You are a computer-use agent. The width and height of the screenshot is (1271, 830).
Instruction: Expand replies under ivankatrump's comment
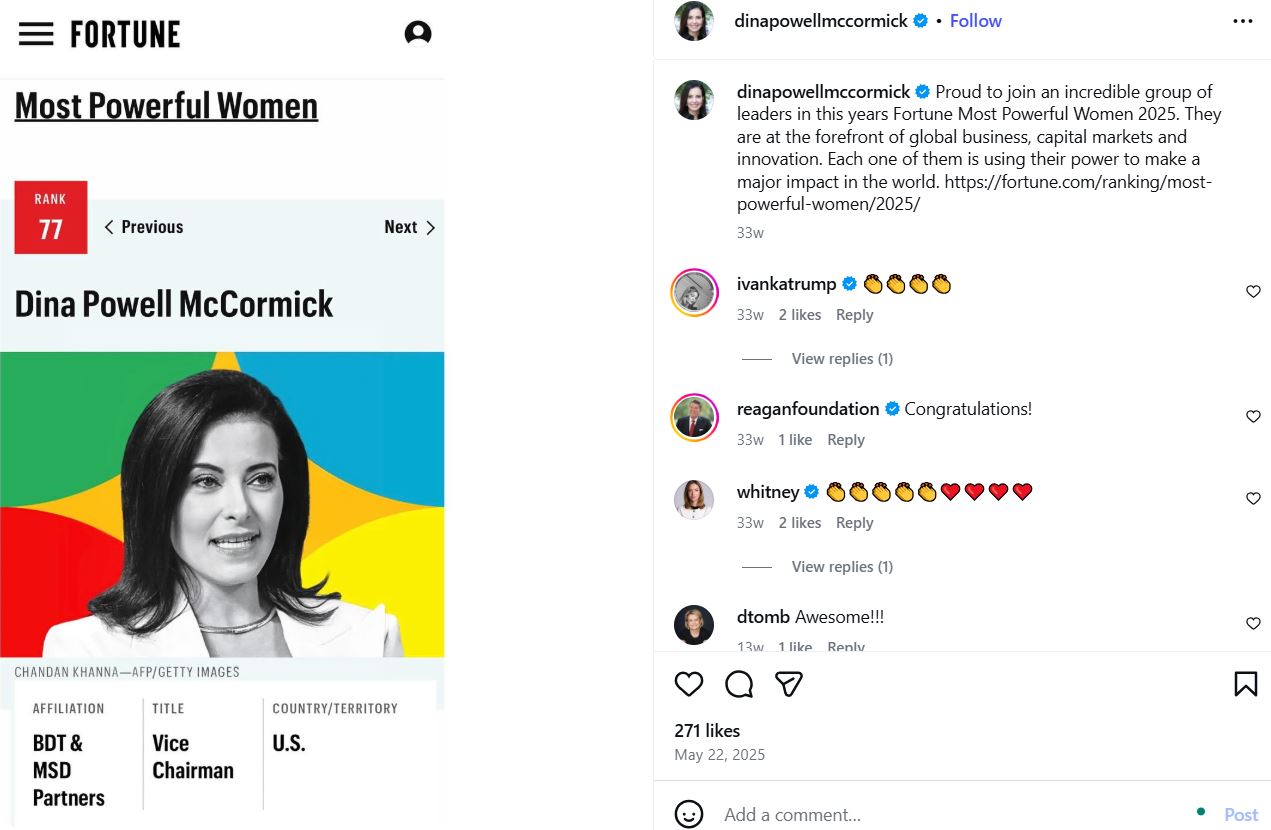(x=841, y=359)
